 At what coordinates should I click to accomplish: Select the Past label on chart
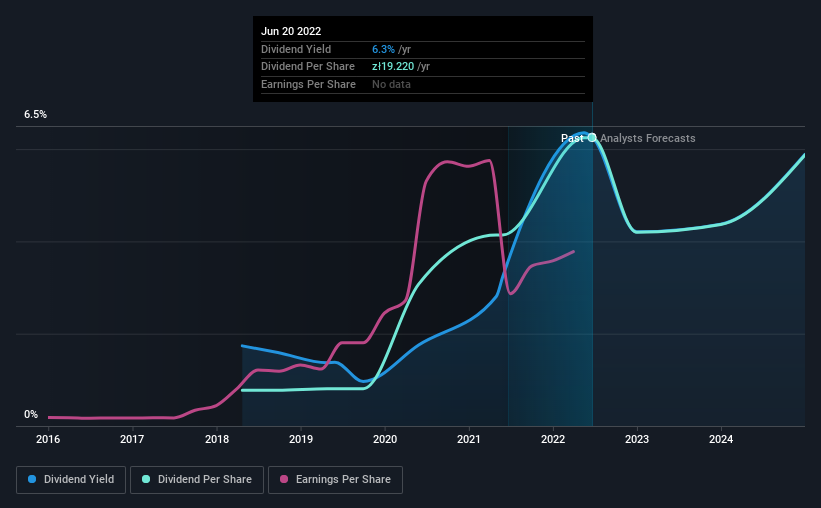[x=572, y=139]
